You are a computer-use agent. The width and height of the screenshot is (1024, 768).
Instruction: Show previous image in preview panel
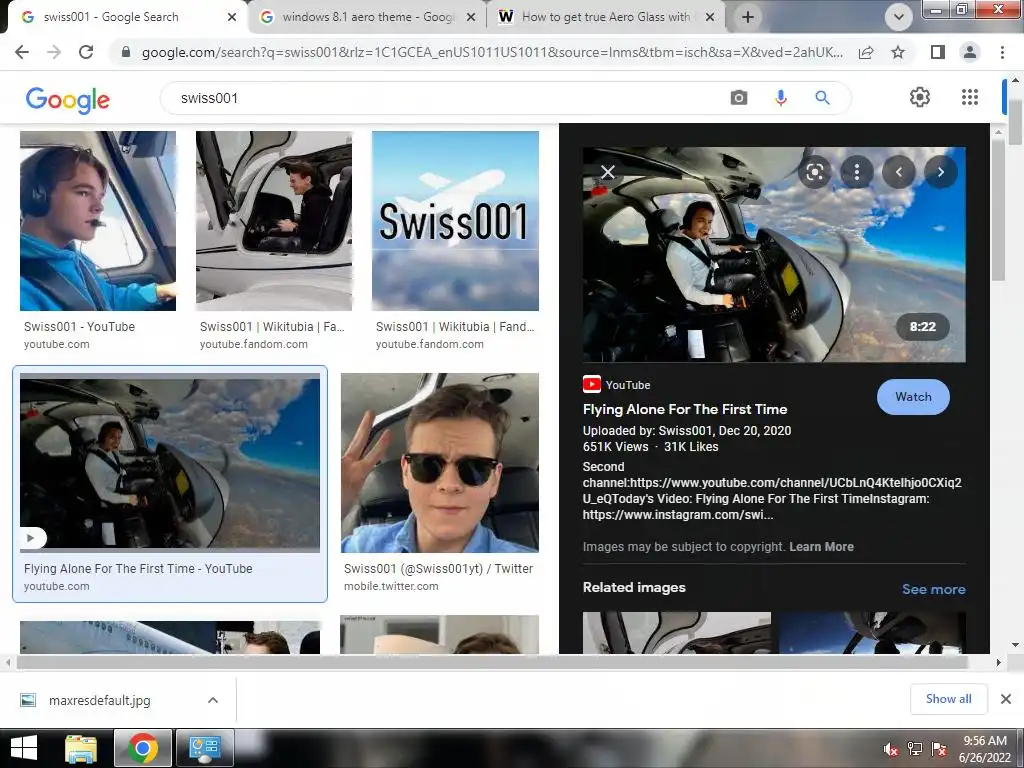click(x=899, y=172)
